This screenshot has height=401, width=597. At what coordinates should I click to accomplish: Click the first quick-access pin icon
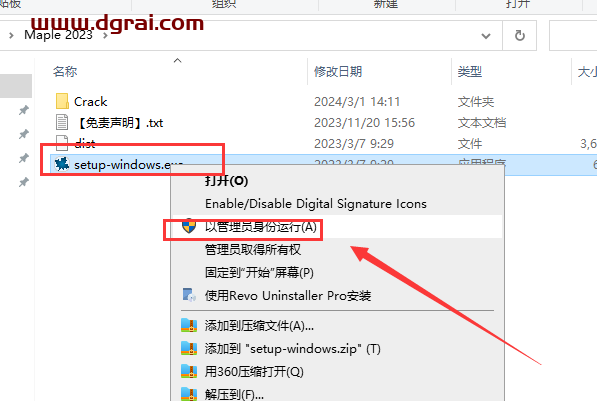point(24,110)
